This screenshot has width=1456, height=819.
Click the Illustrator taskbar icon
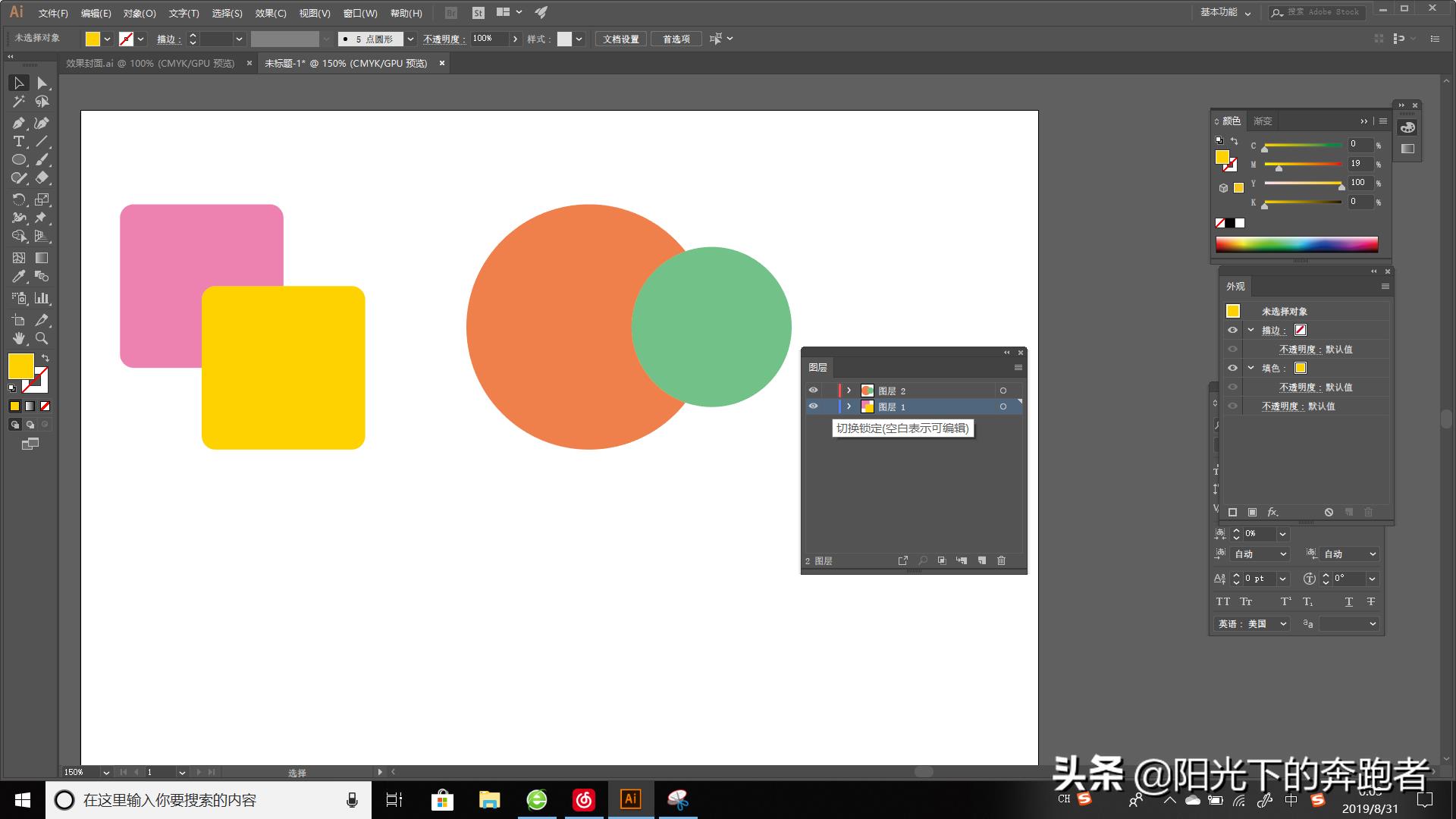(x=631, y=799)
